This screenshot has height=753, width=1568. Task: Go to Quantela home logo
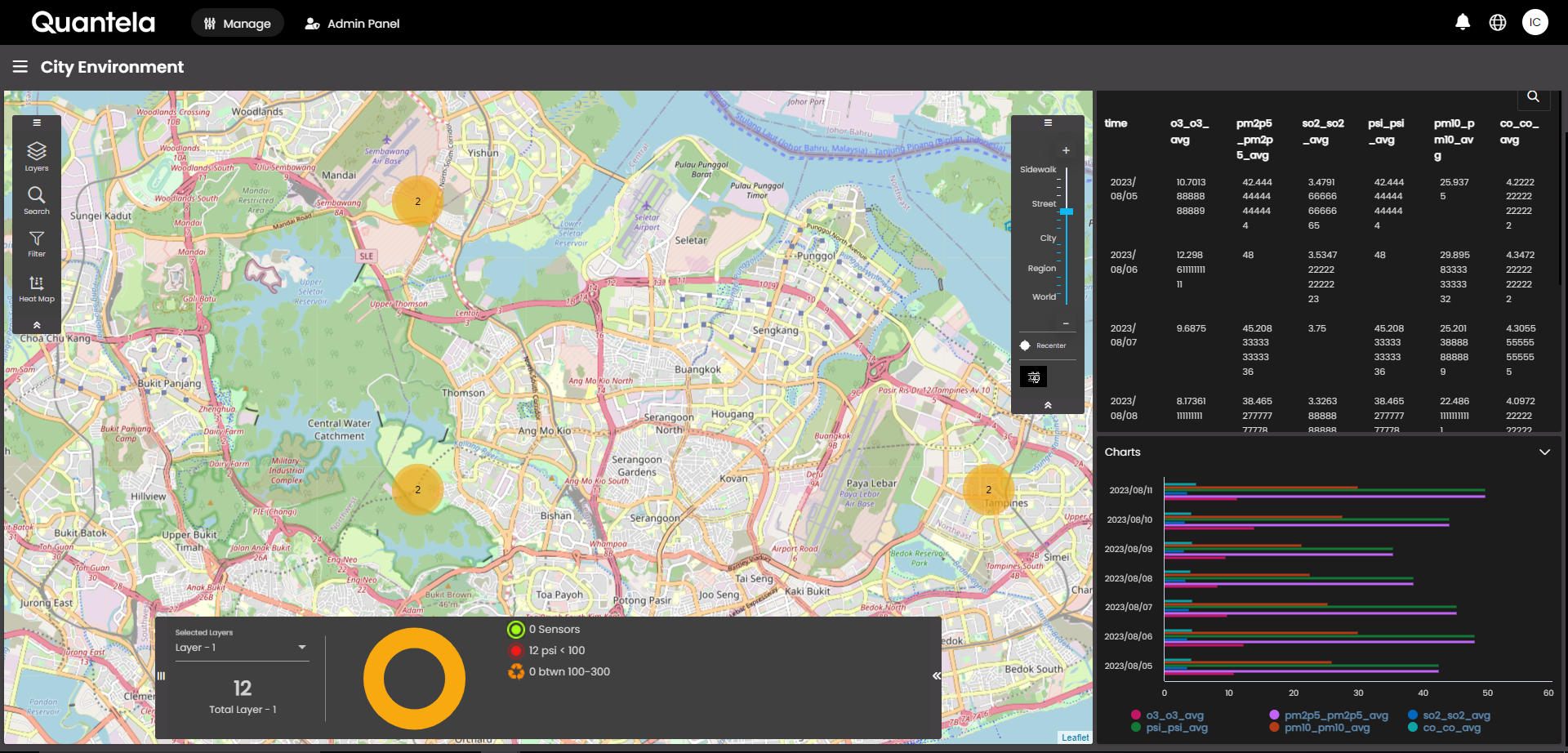pos(93,22)
